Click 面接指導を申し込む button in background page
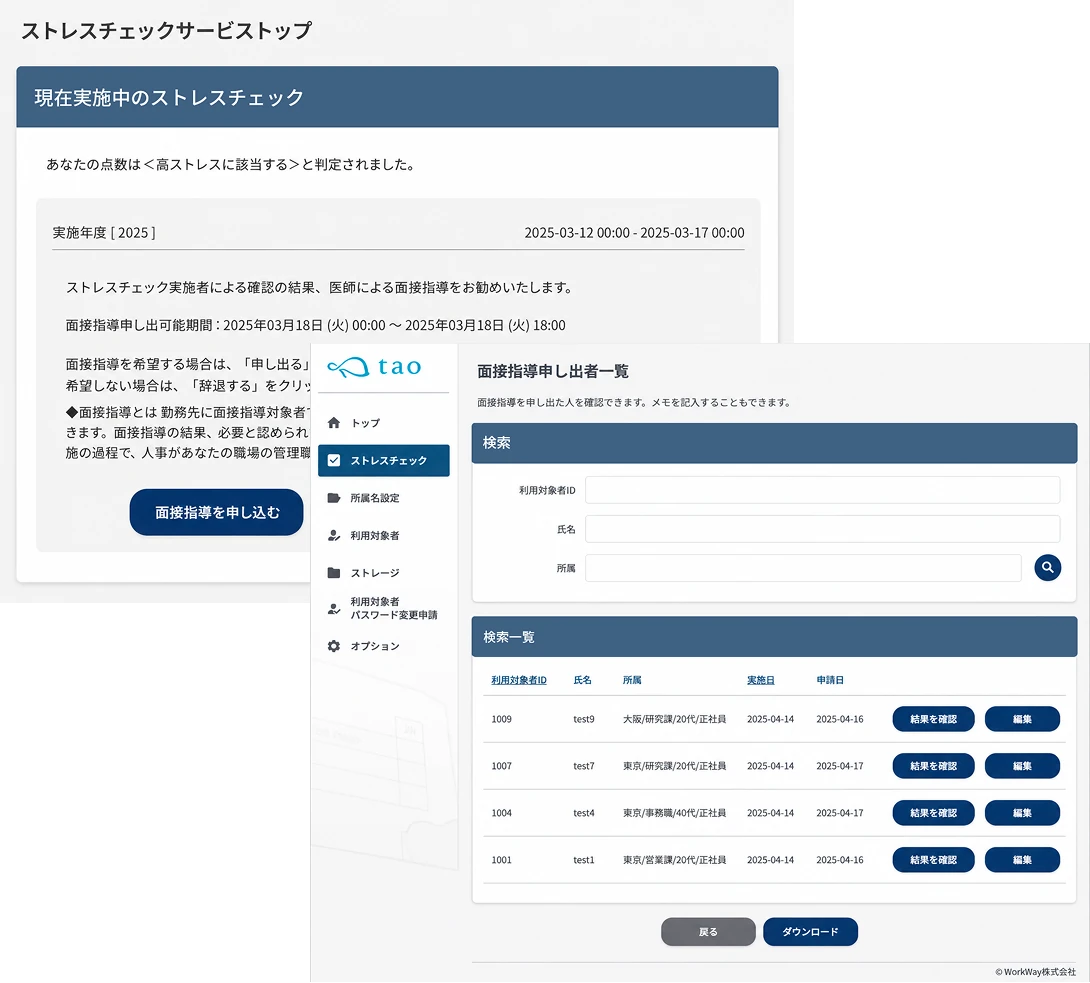 tap(216, 512)
